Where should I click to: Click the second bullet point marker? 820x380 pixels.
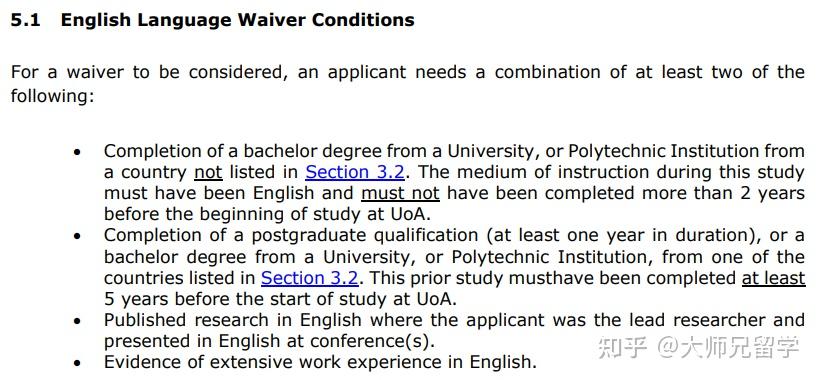coord(77,236)
